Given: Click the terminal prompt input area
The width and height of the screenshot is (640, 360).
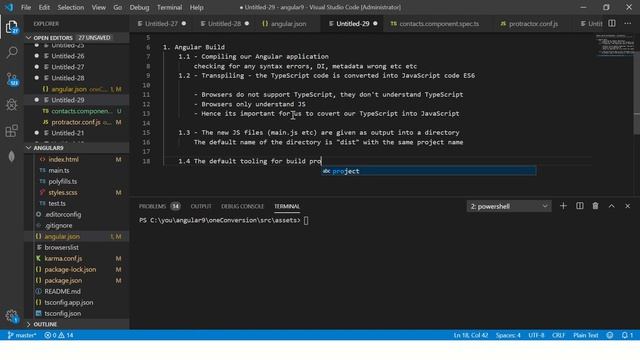Looking at the screenshot, I should (306, 220).
